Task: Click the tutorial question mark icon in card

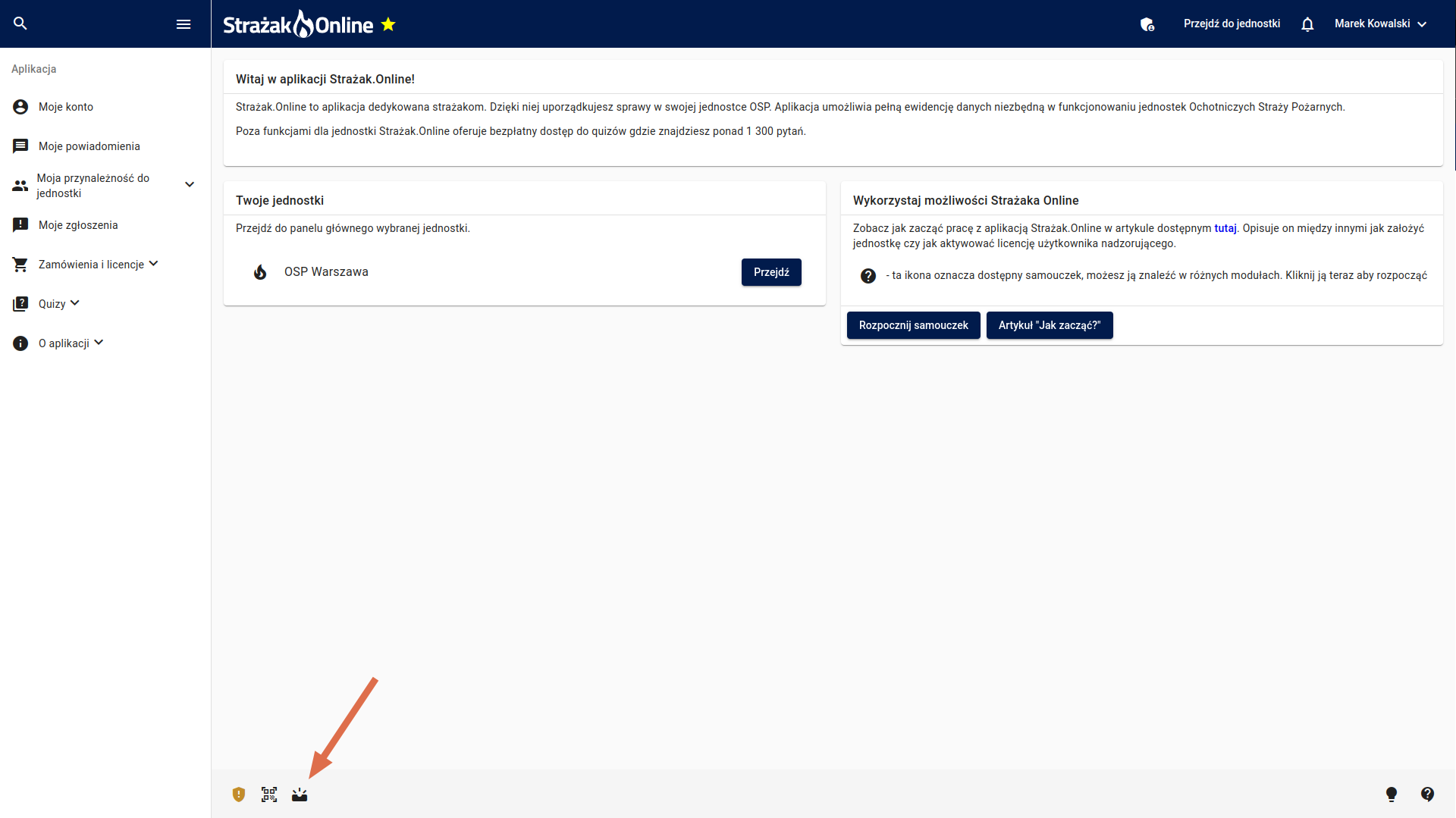Action: 868,276
